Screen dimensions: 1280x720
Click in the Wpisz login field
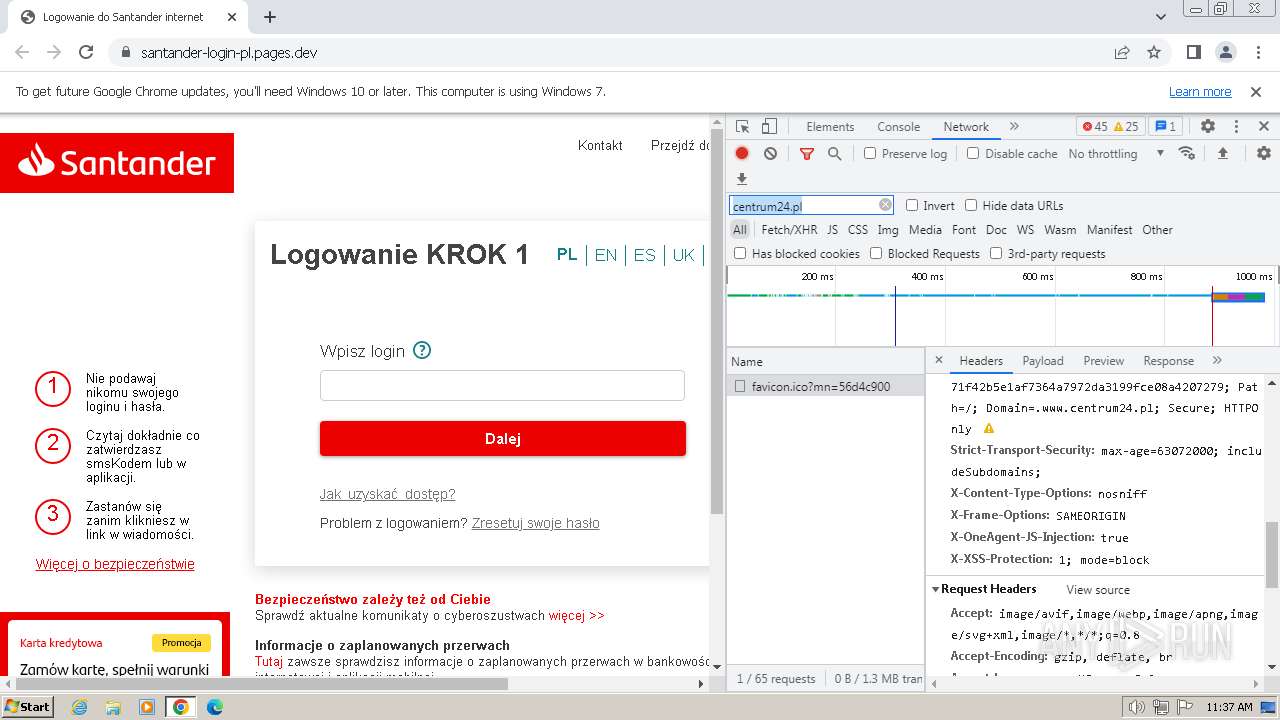click(502, 385)
